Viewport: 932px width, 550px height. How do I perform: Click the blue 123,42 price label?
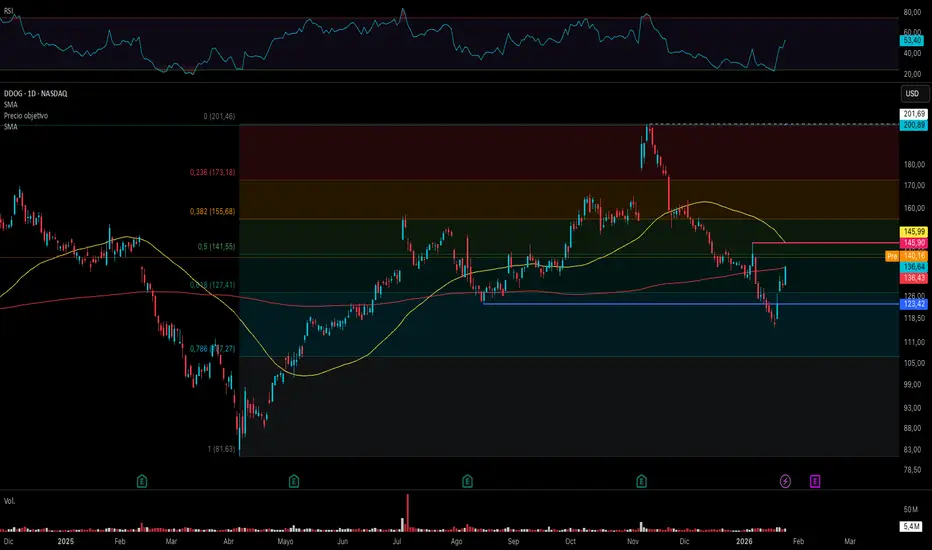coord(914,304)
